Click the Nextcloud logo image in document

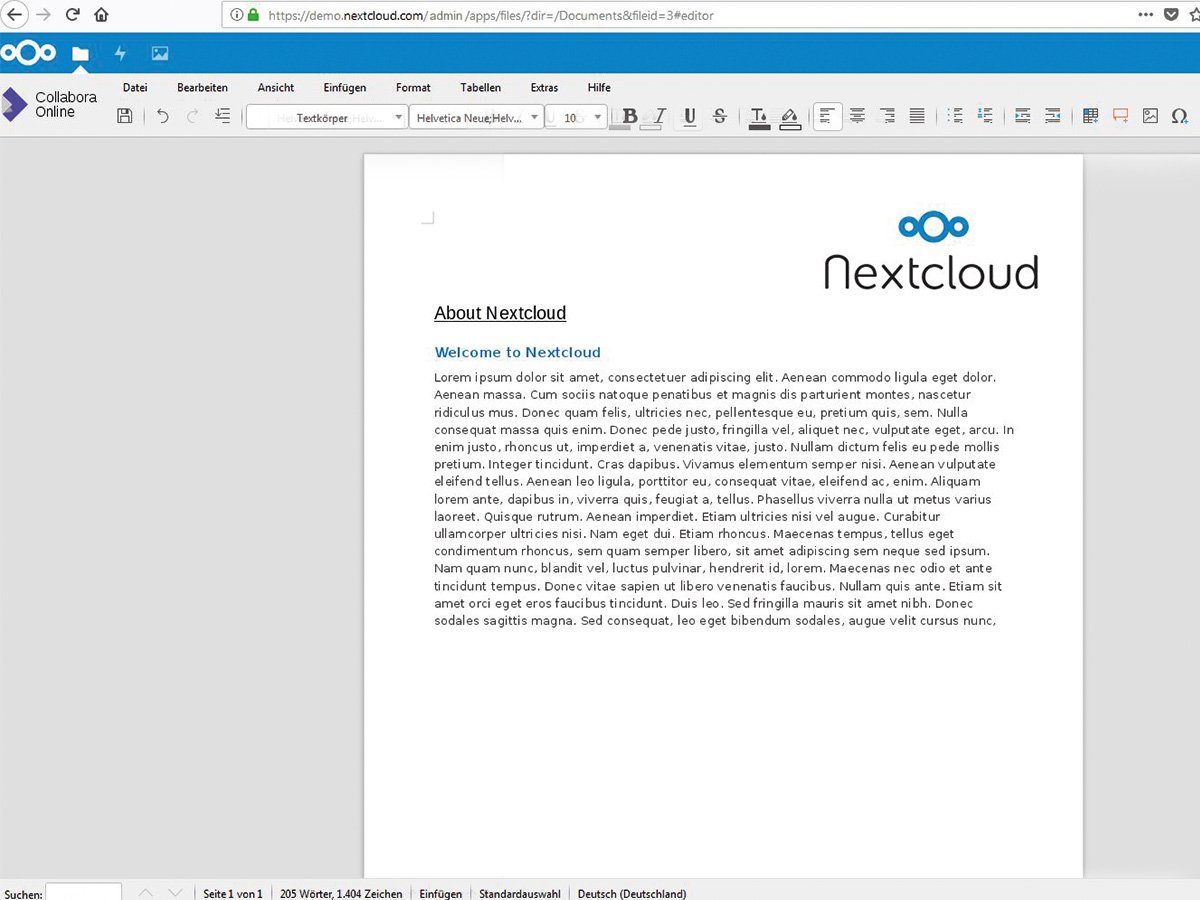[932, 251]
